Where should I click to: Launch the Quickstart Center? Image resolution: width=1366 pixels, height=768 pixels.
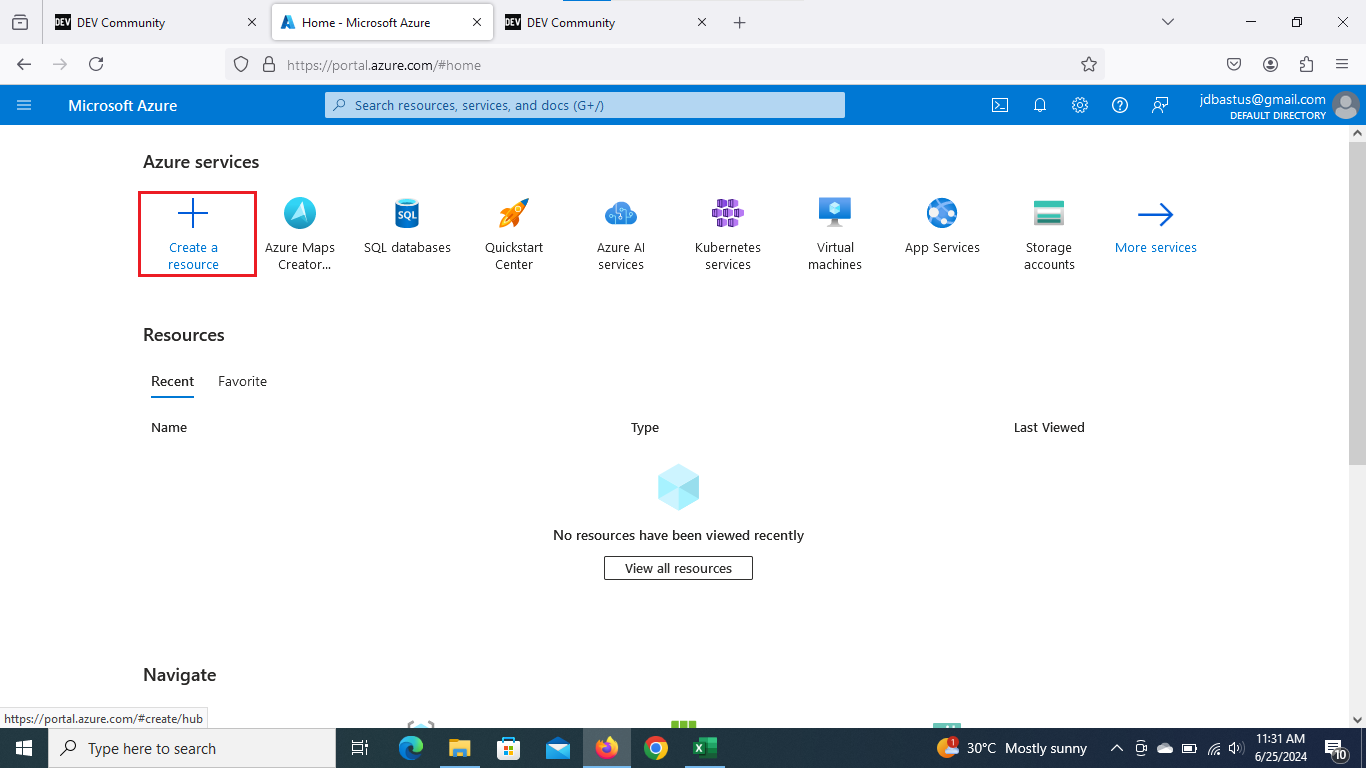point(514,235)
